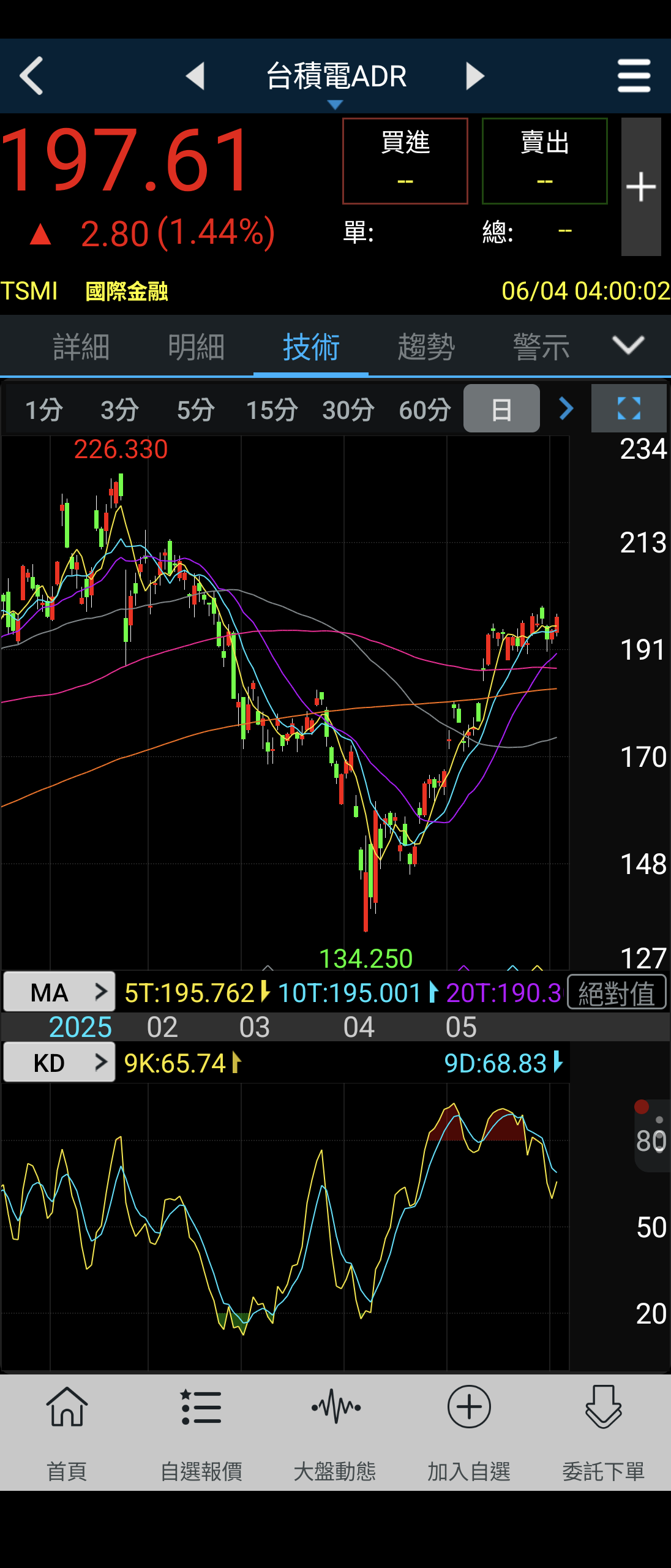
Task: Tap the 10T:195.001 moving average value
Action: pos(350,993)
